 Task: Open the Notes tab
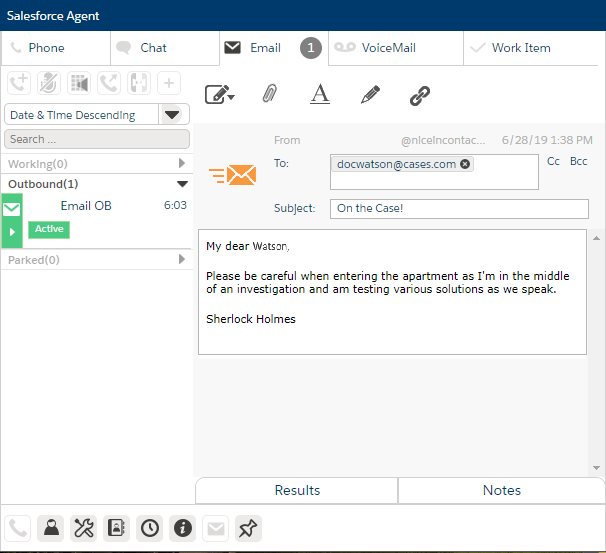pos(501,490)
